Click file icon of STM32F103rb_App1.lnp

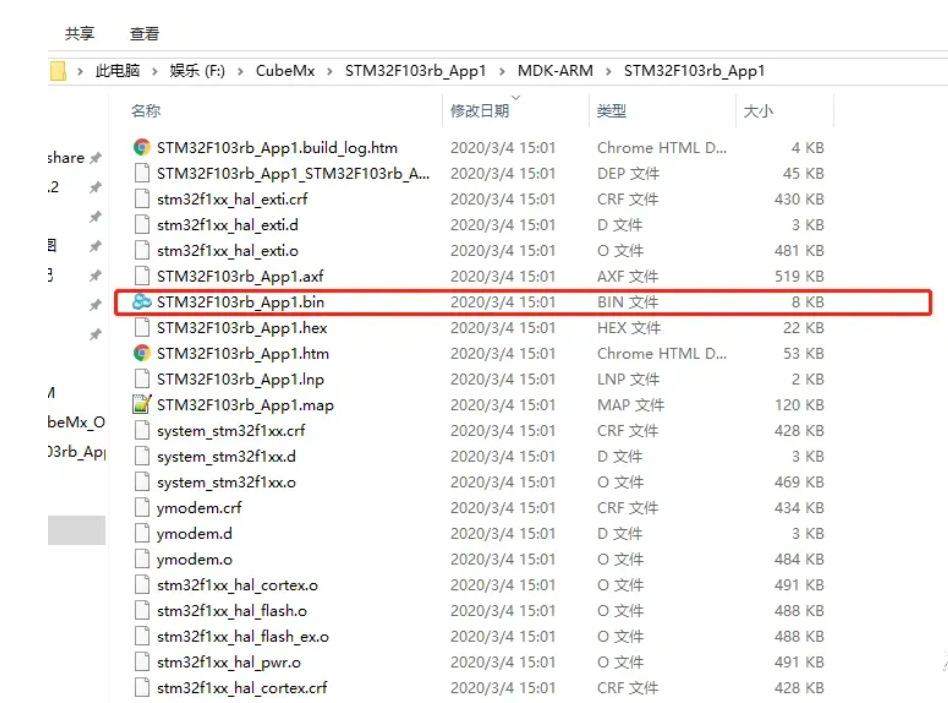click(x=141, y=379)
